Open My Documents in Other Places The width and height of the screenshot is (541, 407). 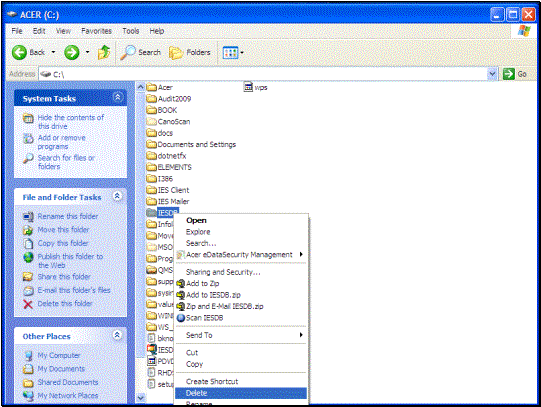61,369
